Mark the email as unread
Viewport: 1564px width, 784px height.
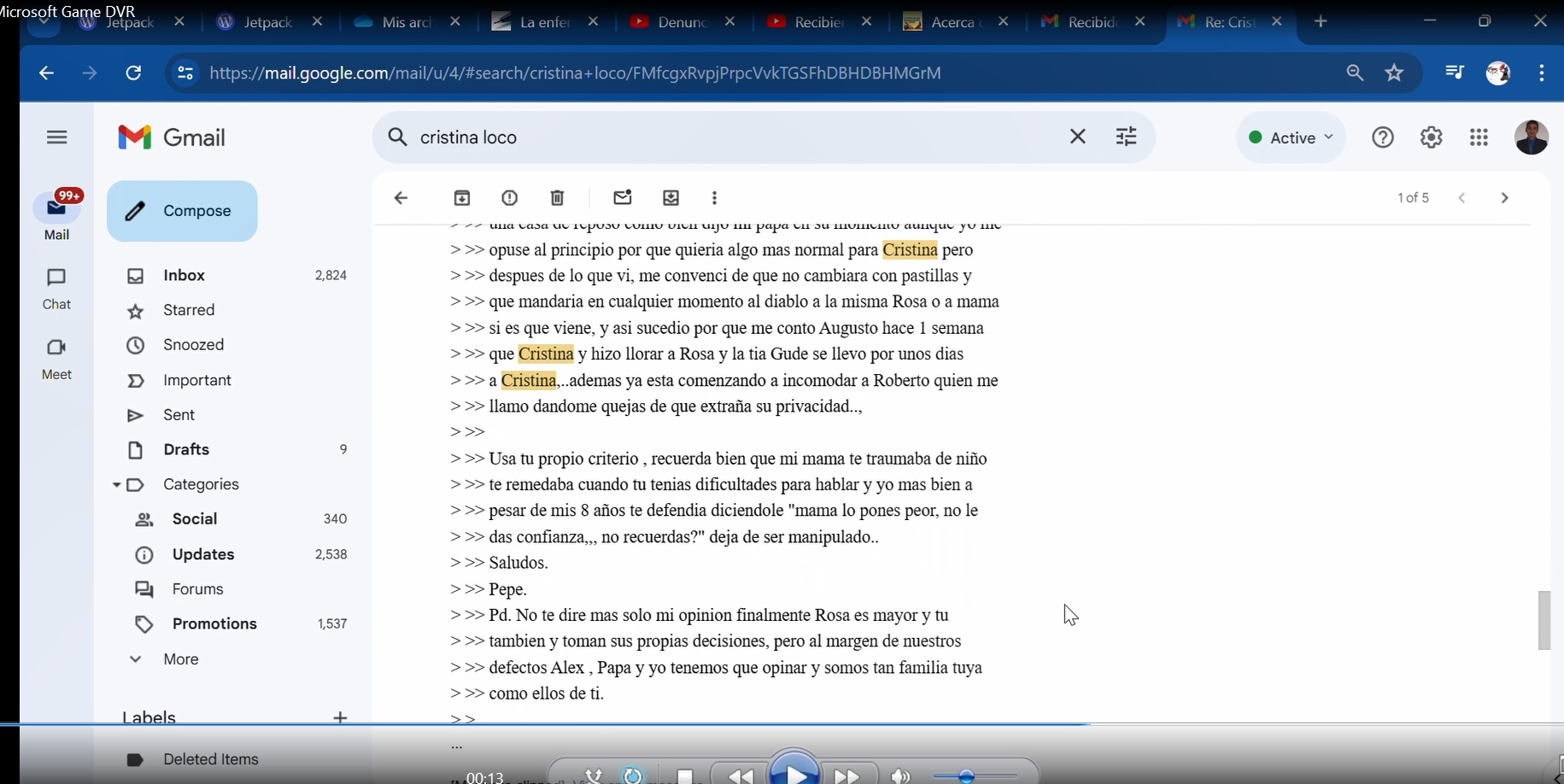(x=623, y=198)
